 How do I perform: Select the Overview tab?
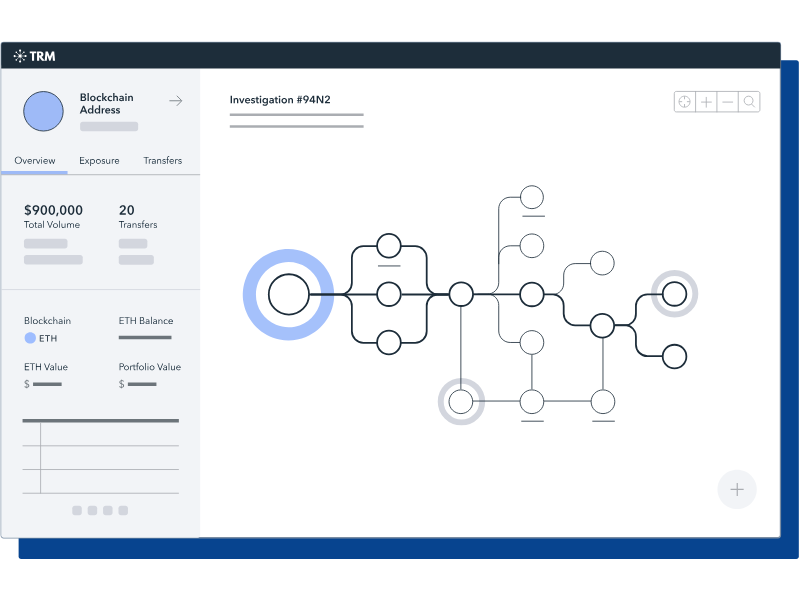pos(35,160)
